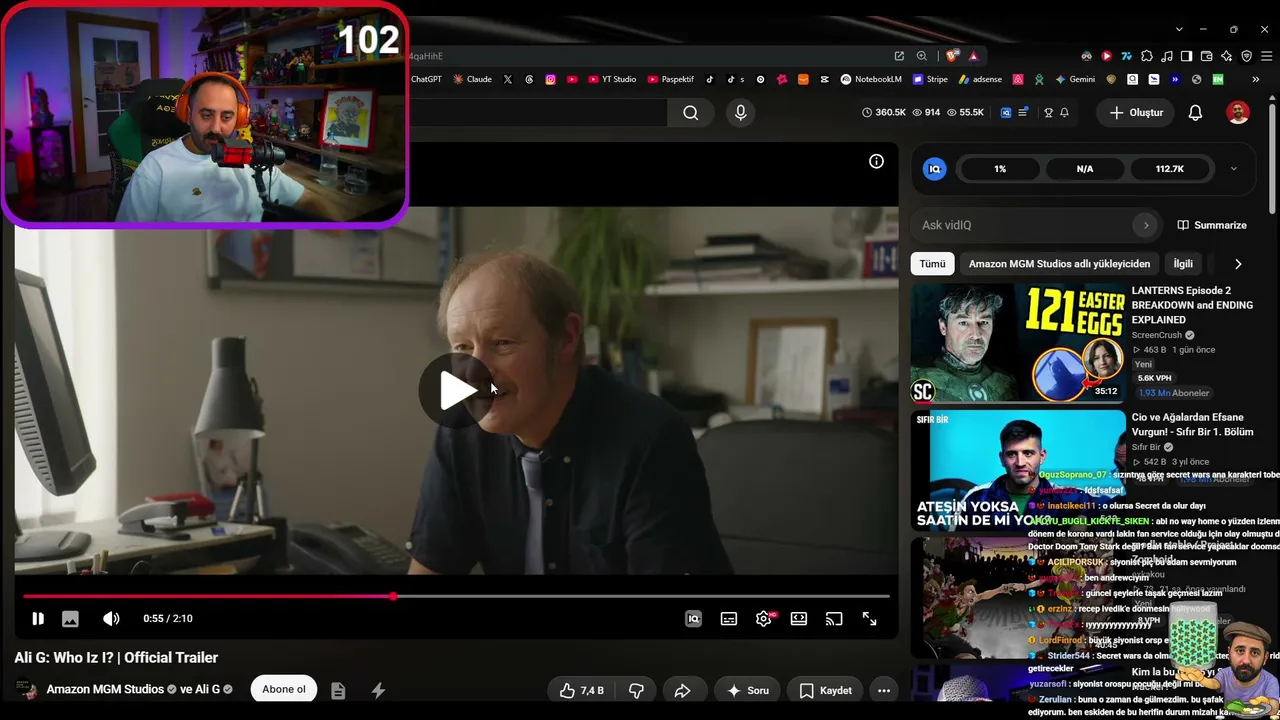Image resolution: width=1280 pixels, height=720 pixels.
Task: Click the 55.5K views stat in header
Action: (965, 113)
